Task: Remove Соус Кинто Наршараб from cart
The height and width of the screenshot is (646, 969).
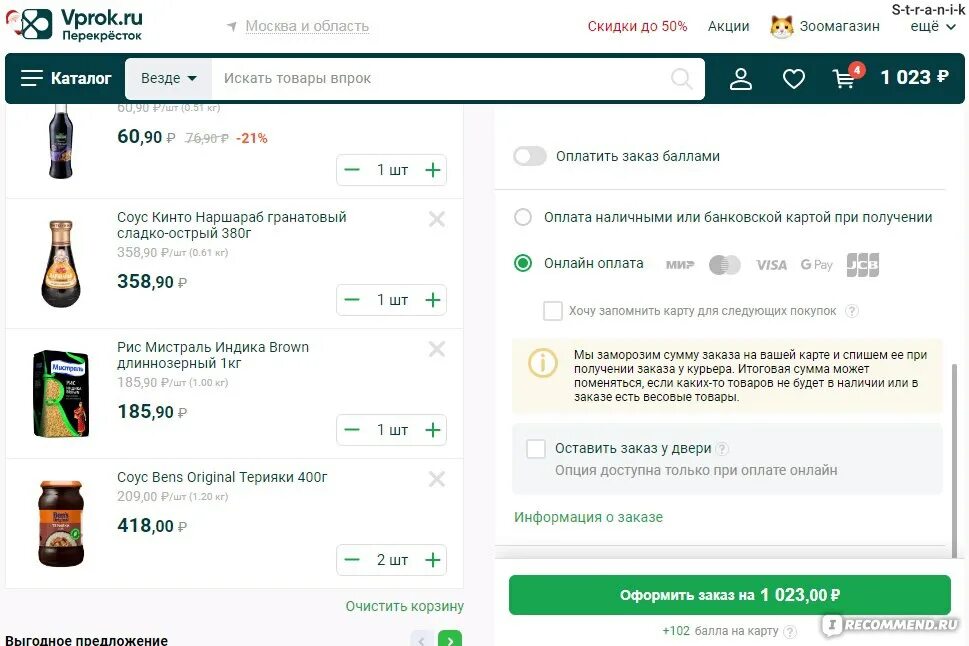Action: pyautogui.click(x=437, y=219)
